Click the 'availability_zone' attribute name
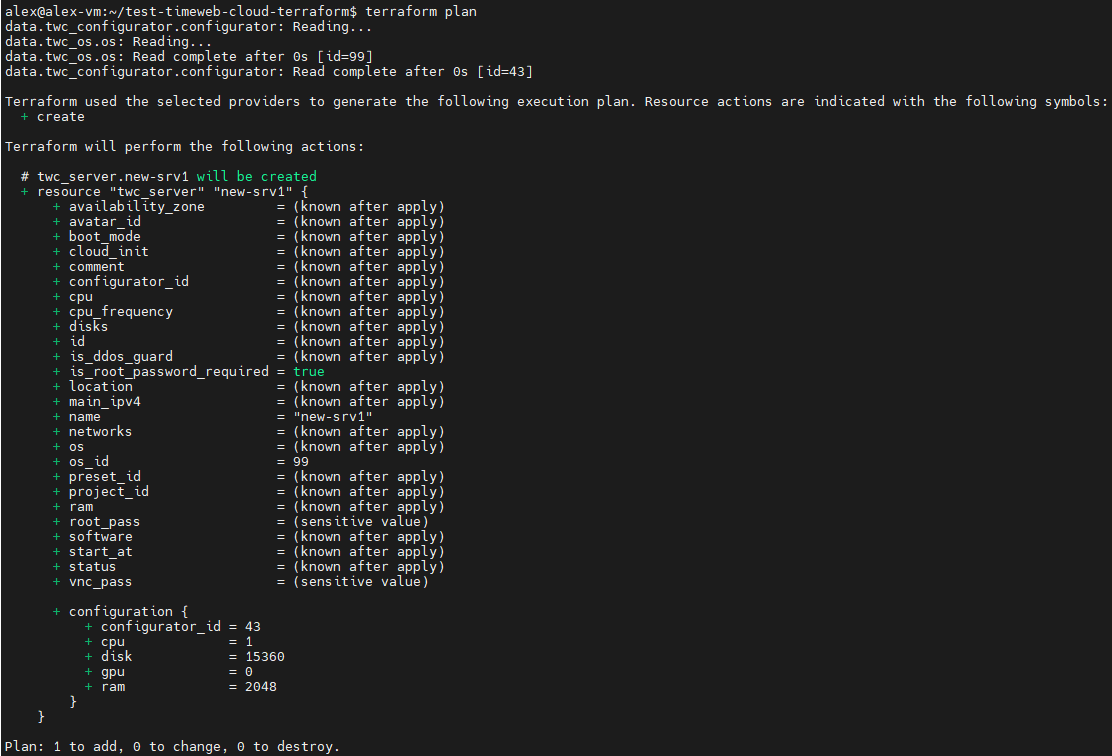 pyautogui.click(x=136, y=206)
